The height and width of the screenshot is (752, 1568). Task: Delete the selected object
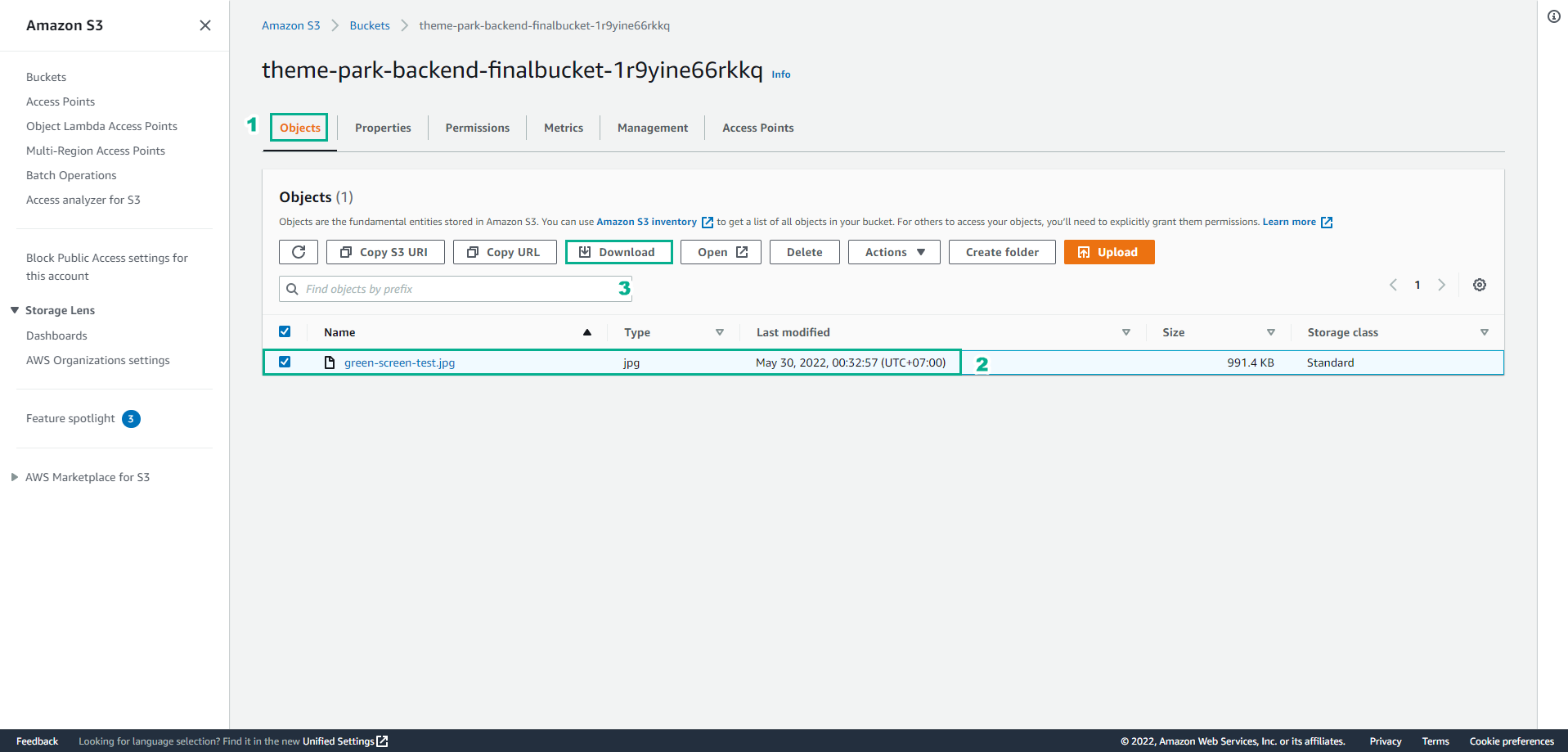tap(805, 252)
